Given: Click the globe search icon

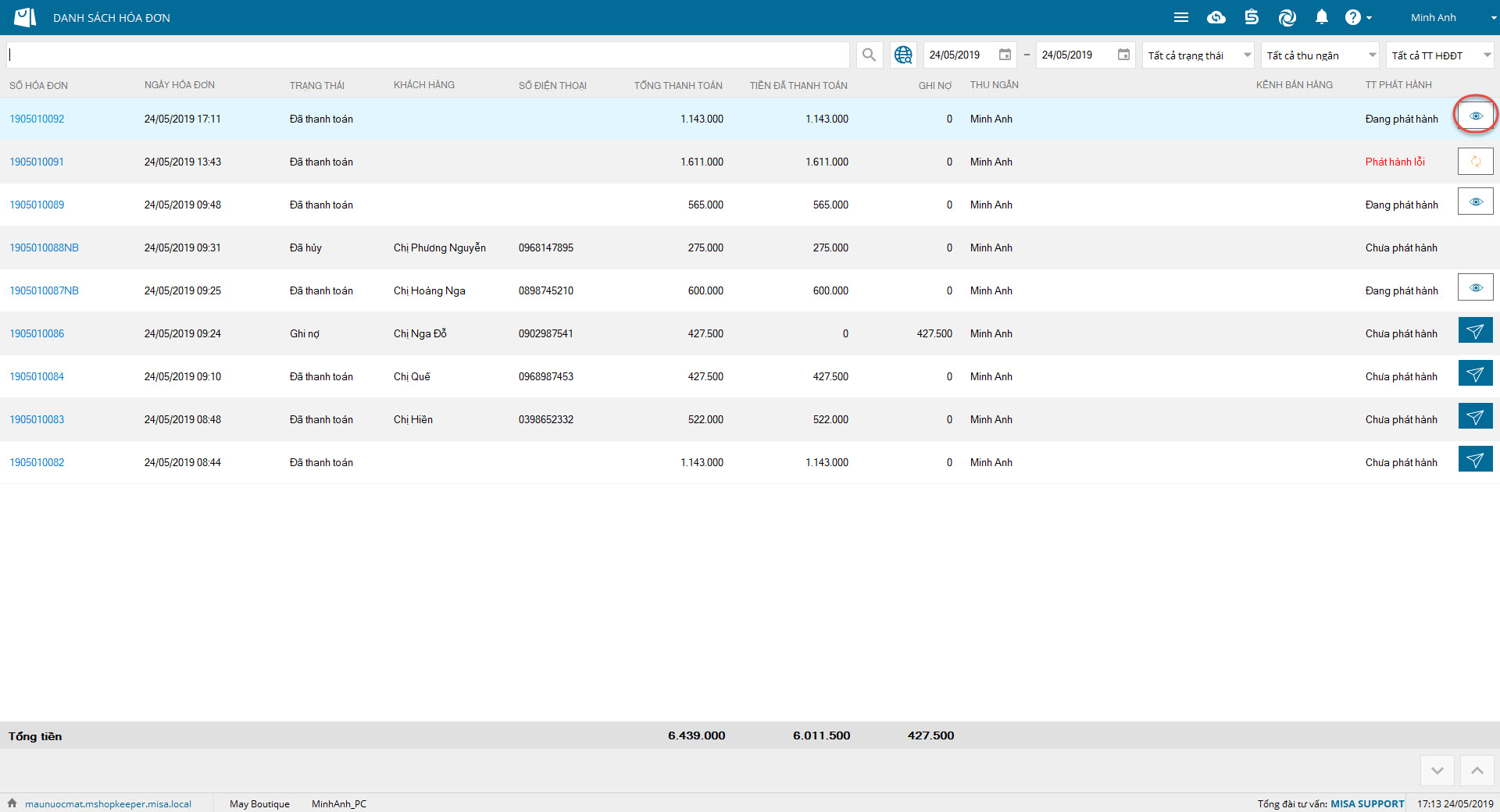Looking at the screenshot, I should pyautogui.click(x=903, y=55).
